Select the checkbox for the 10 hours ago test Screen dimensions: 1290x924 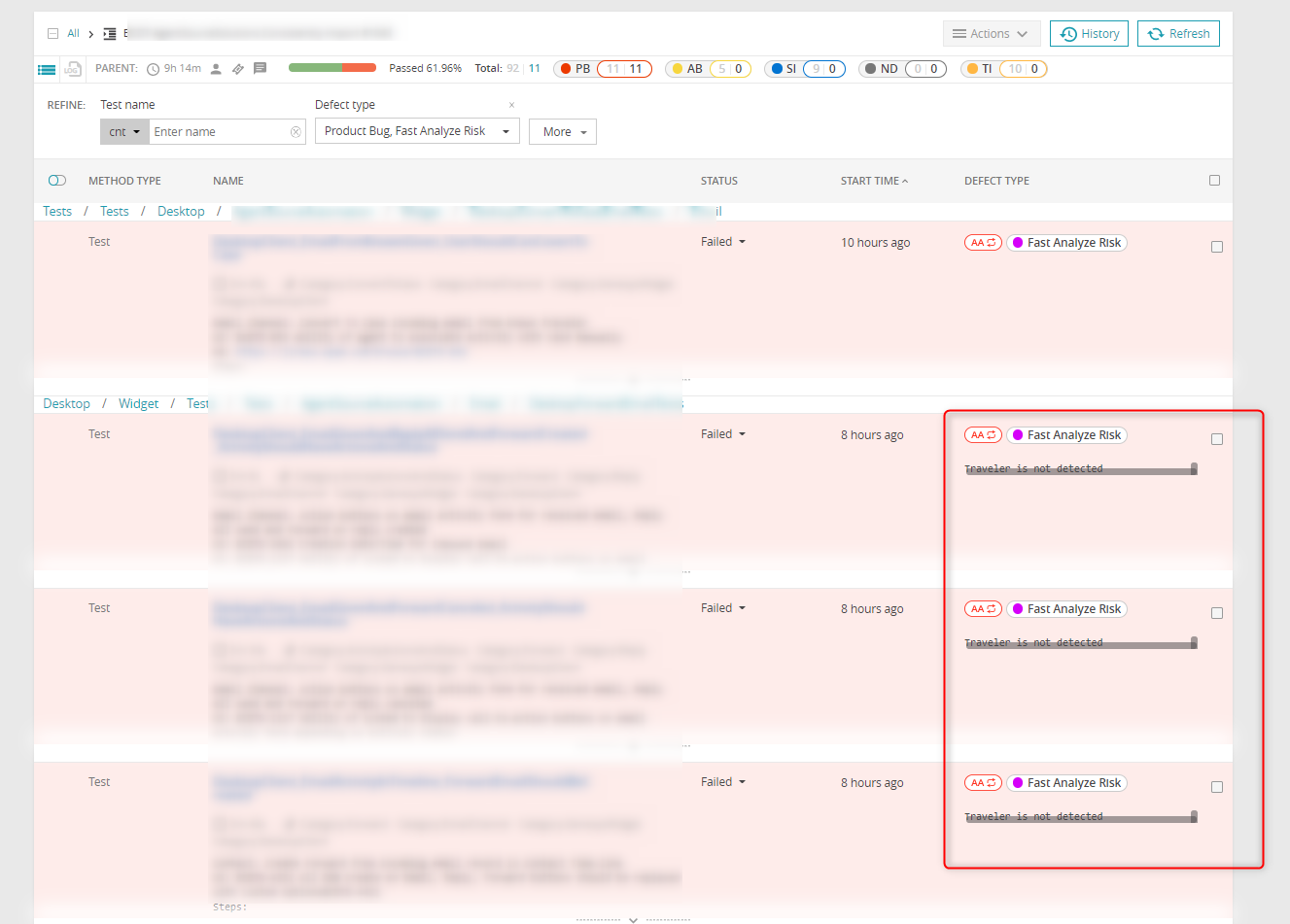click(1217, 248)
